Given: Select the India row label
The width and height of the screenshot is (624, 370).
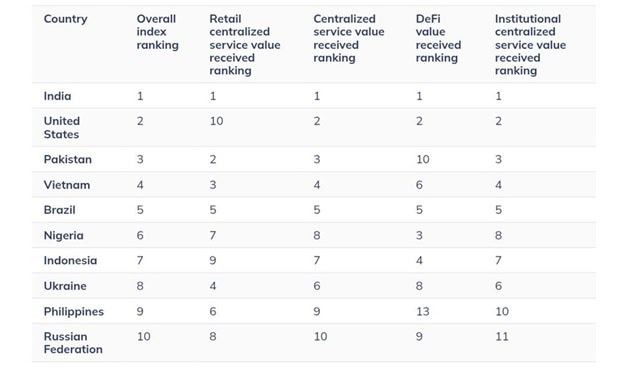Looking at the screenshot, I should click(x=57, y=96).
